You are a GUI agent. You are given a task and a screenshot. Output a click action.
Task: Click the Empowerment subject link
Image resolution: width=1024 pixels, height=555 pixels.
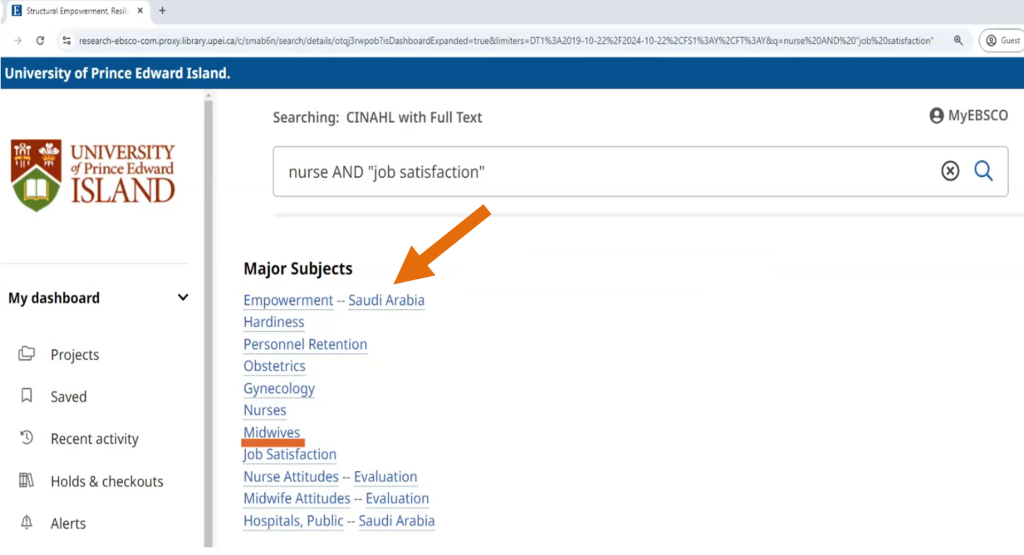(x=288, y=300)
